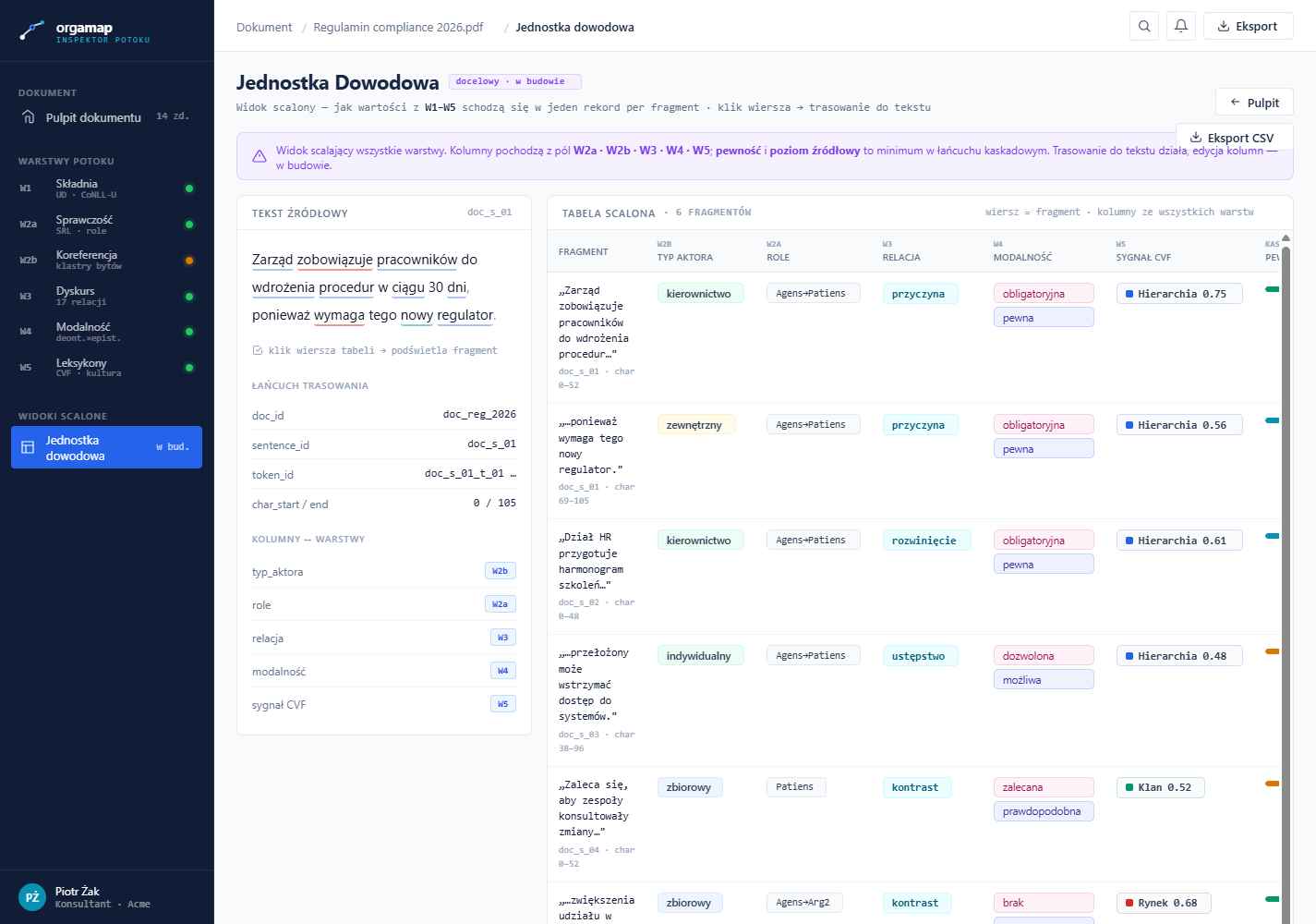Click the 'Hierarchia 0.75' CVF signal chip
The image size is (1316, 924).
1179,294
